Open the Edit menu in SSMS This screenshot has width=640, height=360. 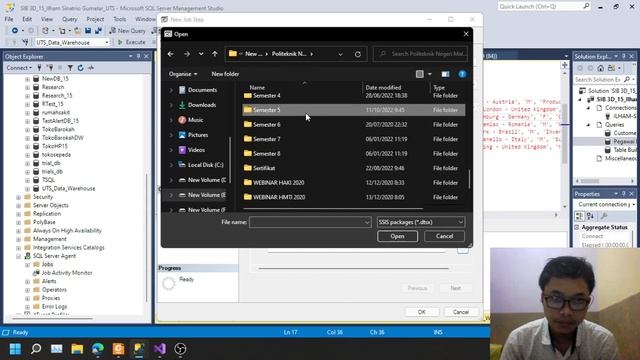[27, 19]
